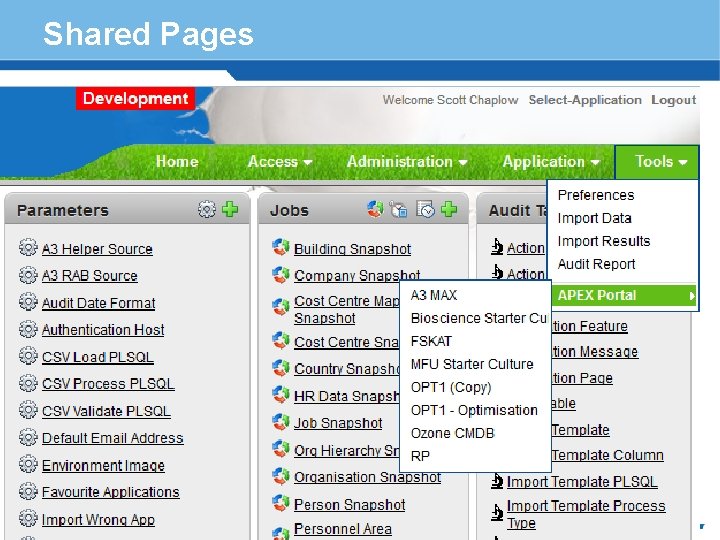The width and height of the screenshot is (720, 540).
Task: Open Audit Report from the Tools menu
Action: [x=596, y=264]
